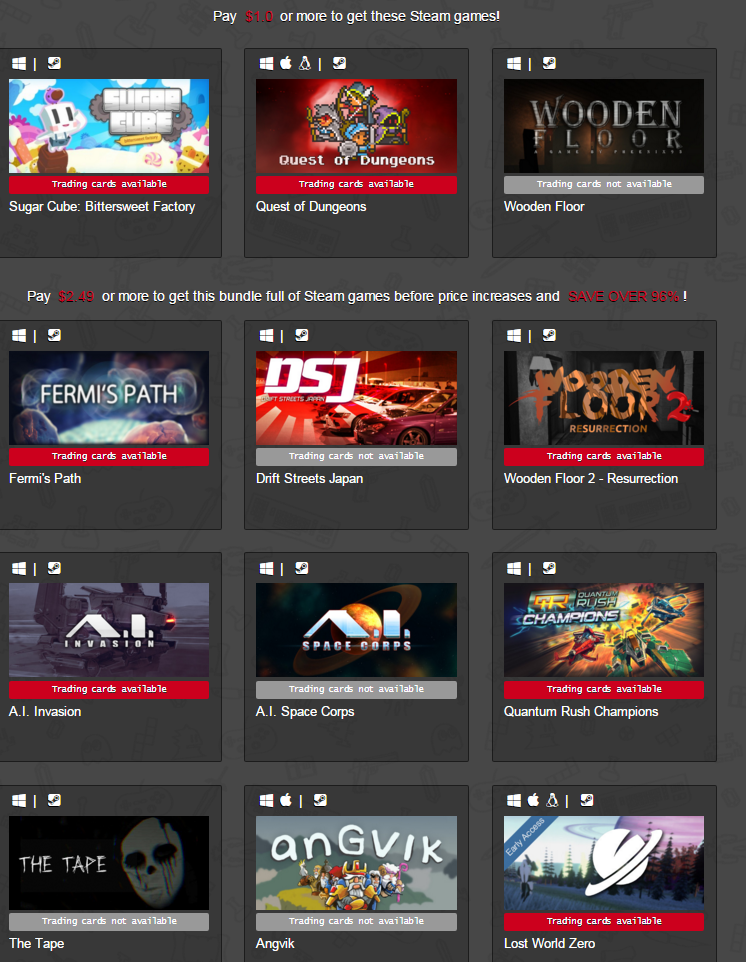
Task: Click the red $1.0 price text
Action: pyautogui.click(x=258, y=17)
